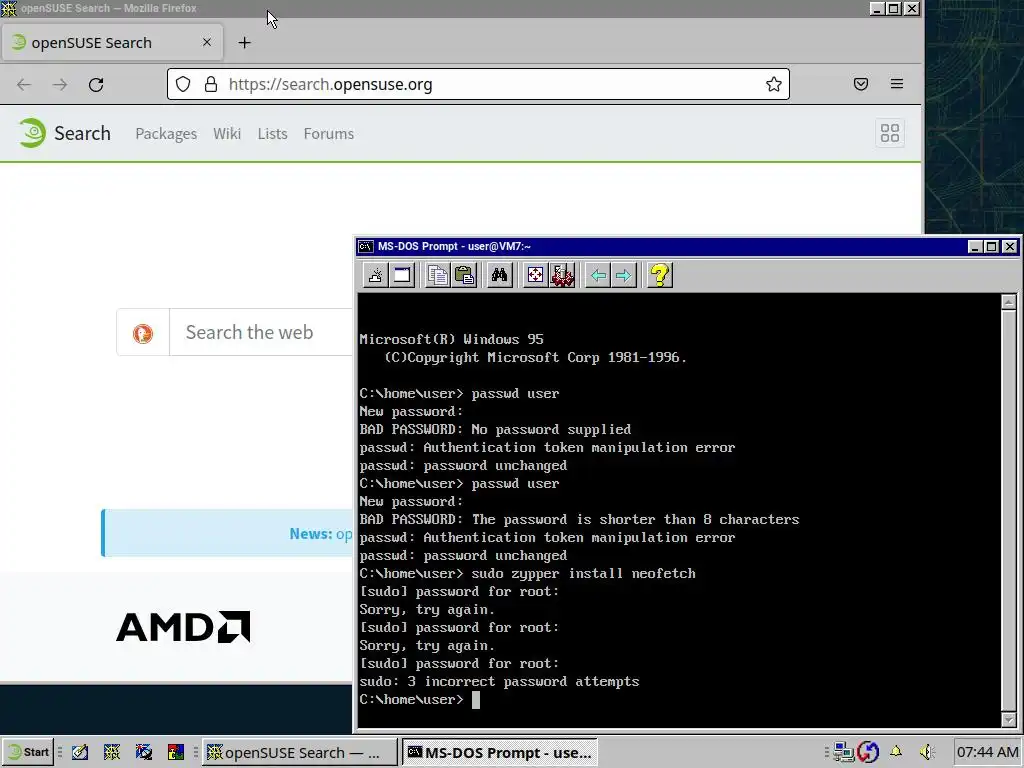Click the speaker volume tray icon
Screen dimensions: 1024x768
(927, 752)
